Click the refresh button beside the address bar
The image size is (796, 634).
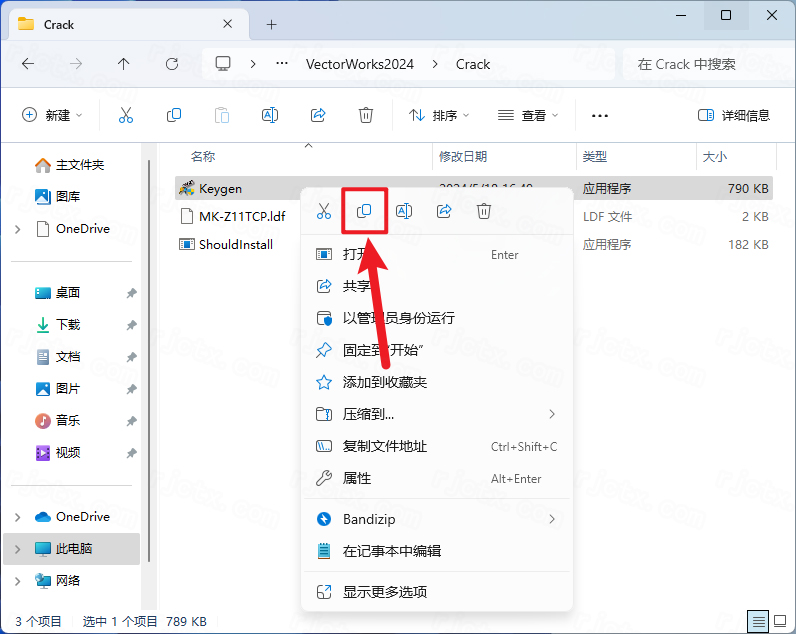point(172,64)
